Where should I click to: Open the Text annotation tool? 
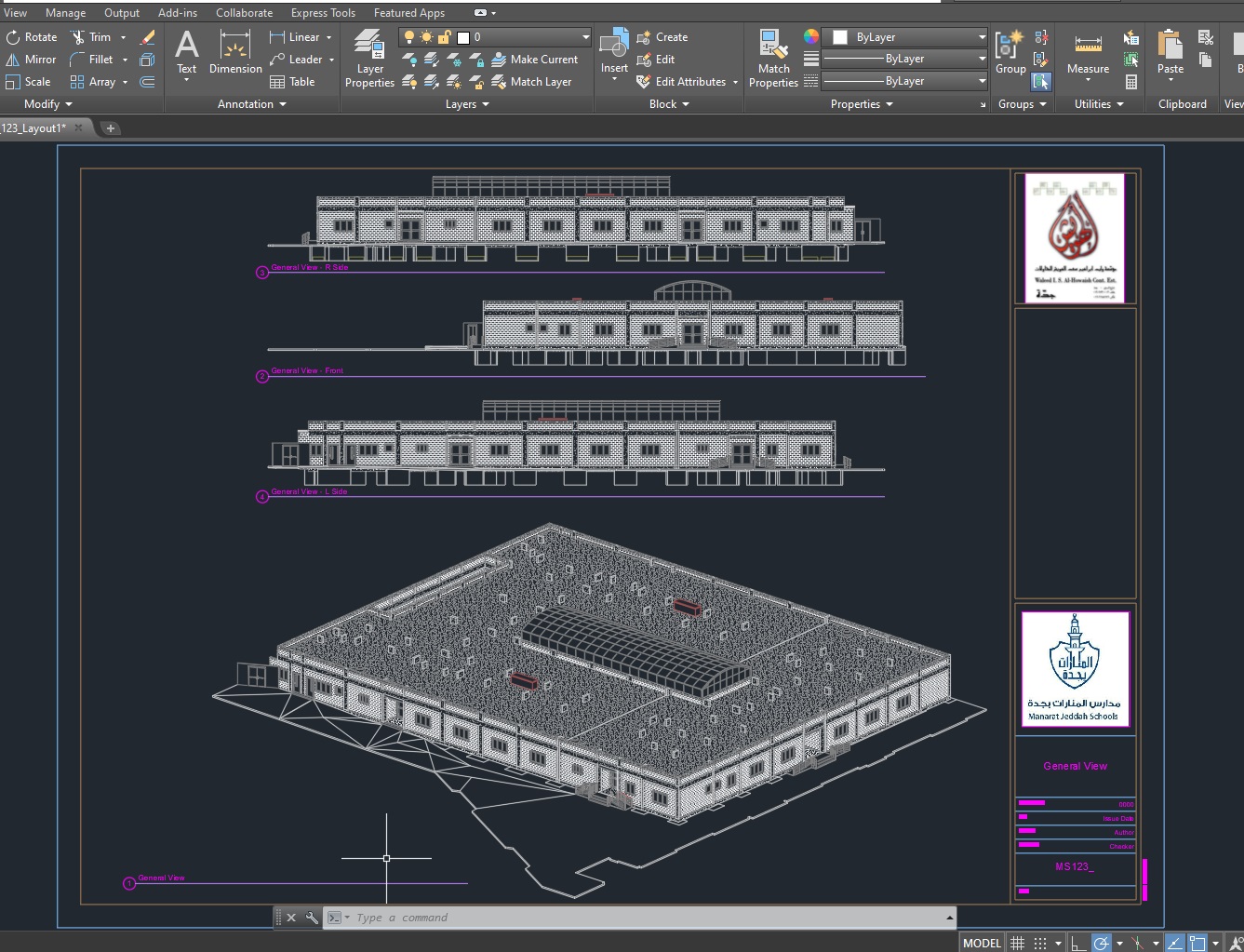point(187,52)
